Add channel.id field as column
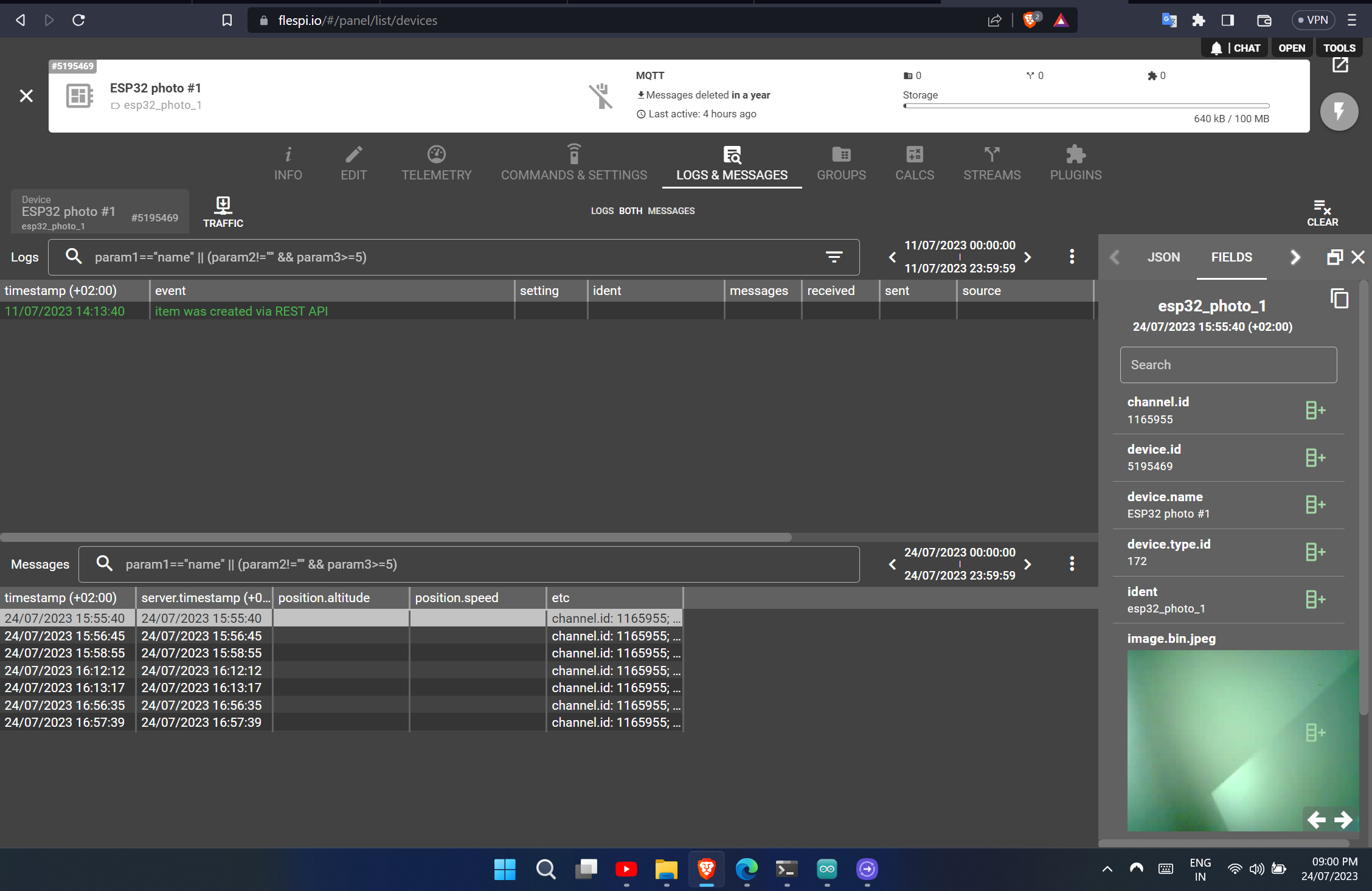1372x891 pixels. click(x=1315, y=411)
